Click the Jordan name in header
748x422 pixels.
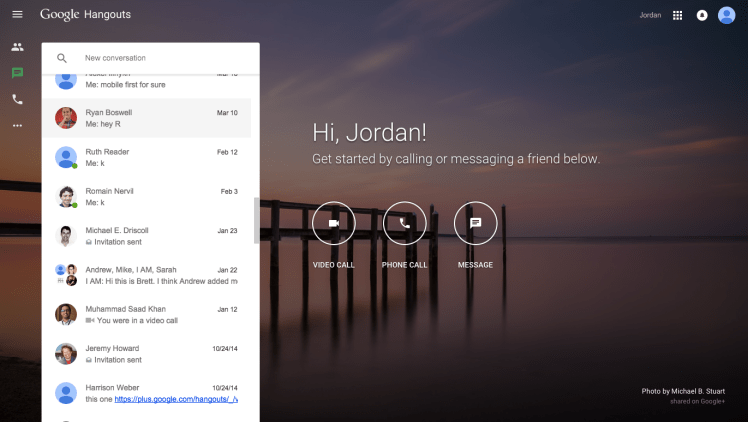pos(650,15)
